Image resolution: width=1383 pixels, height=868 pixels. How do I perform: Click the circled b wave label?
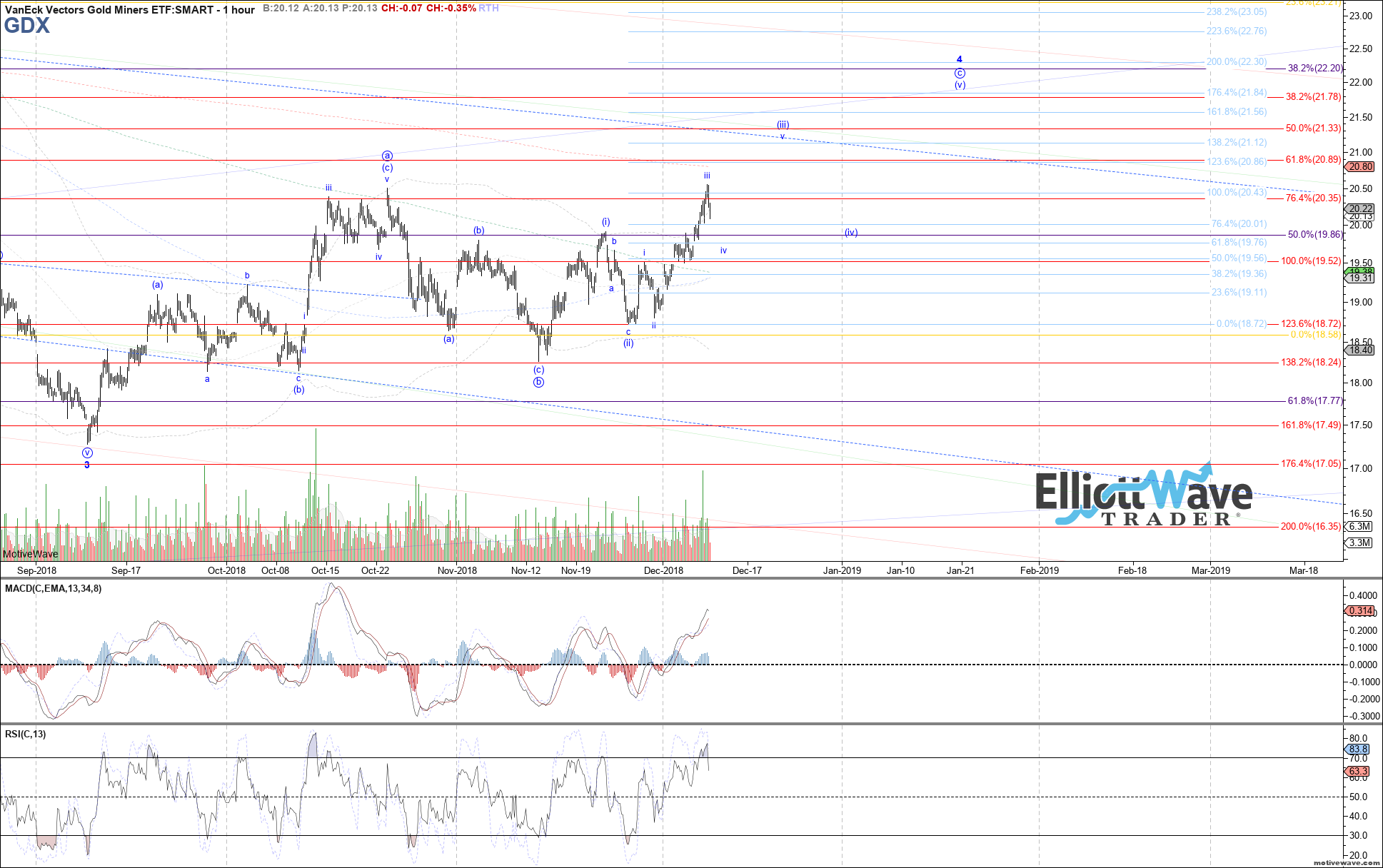pos(538,382)
